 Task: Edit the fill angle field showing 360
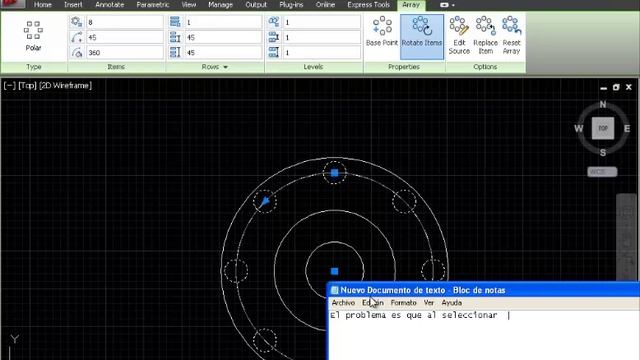[124, 53]
